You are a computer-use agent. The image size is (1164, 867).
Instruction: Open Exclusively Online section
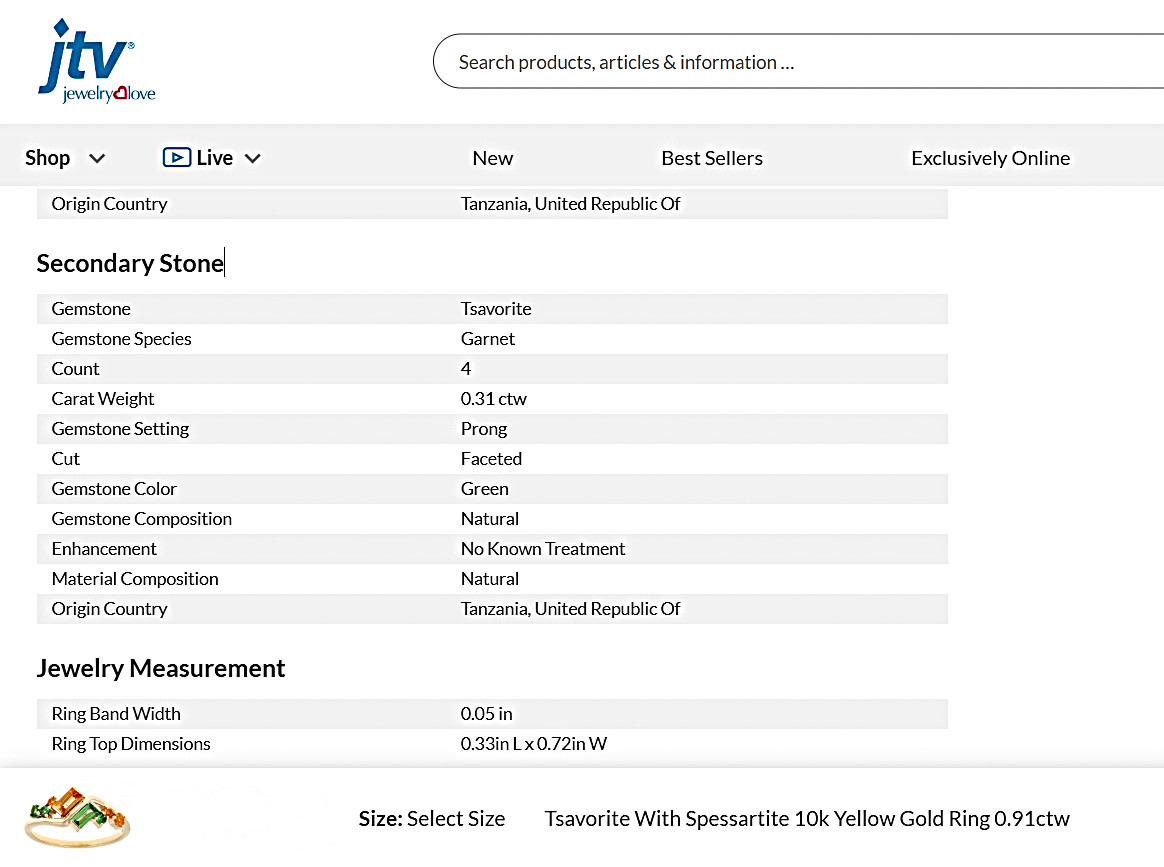[990, 158]
